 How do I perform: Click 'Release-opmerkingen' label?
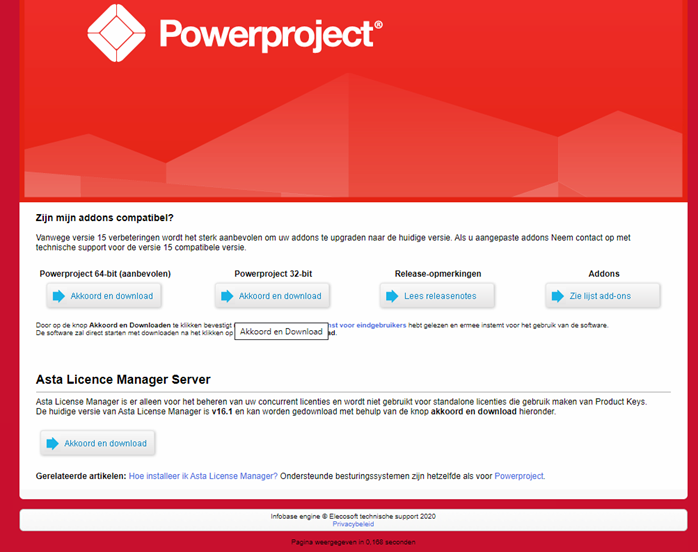coord(438,274)
